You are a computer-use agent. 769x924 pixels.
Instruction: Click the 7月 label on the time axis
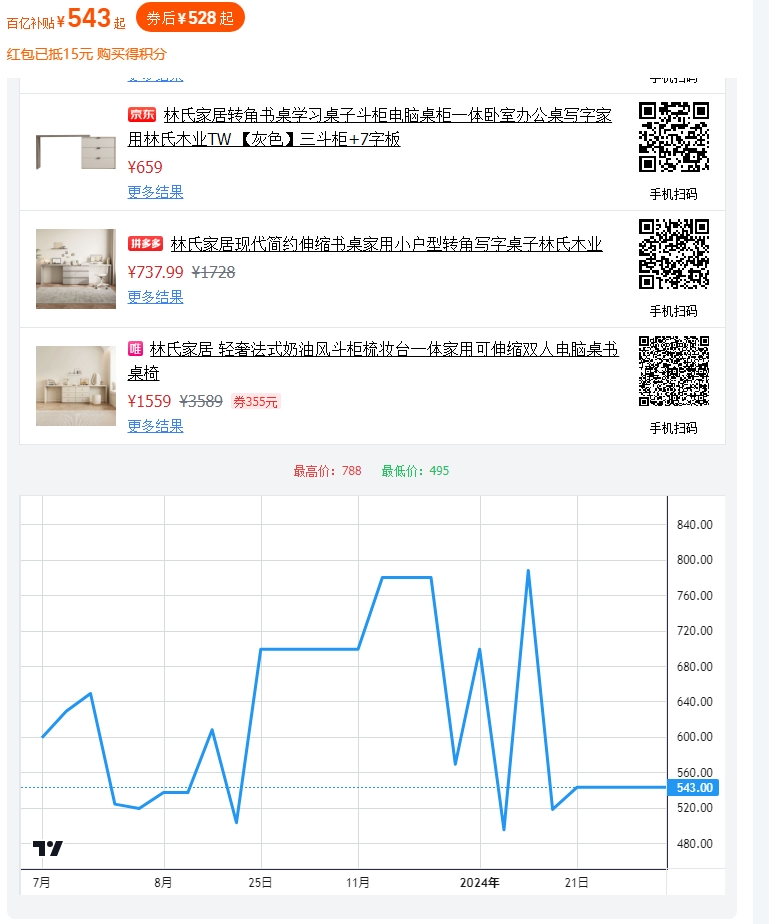tap(42, 882)
